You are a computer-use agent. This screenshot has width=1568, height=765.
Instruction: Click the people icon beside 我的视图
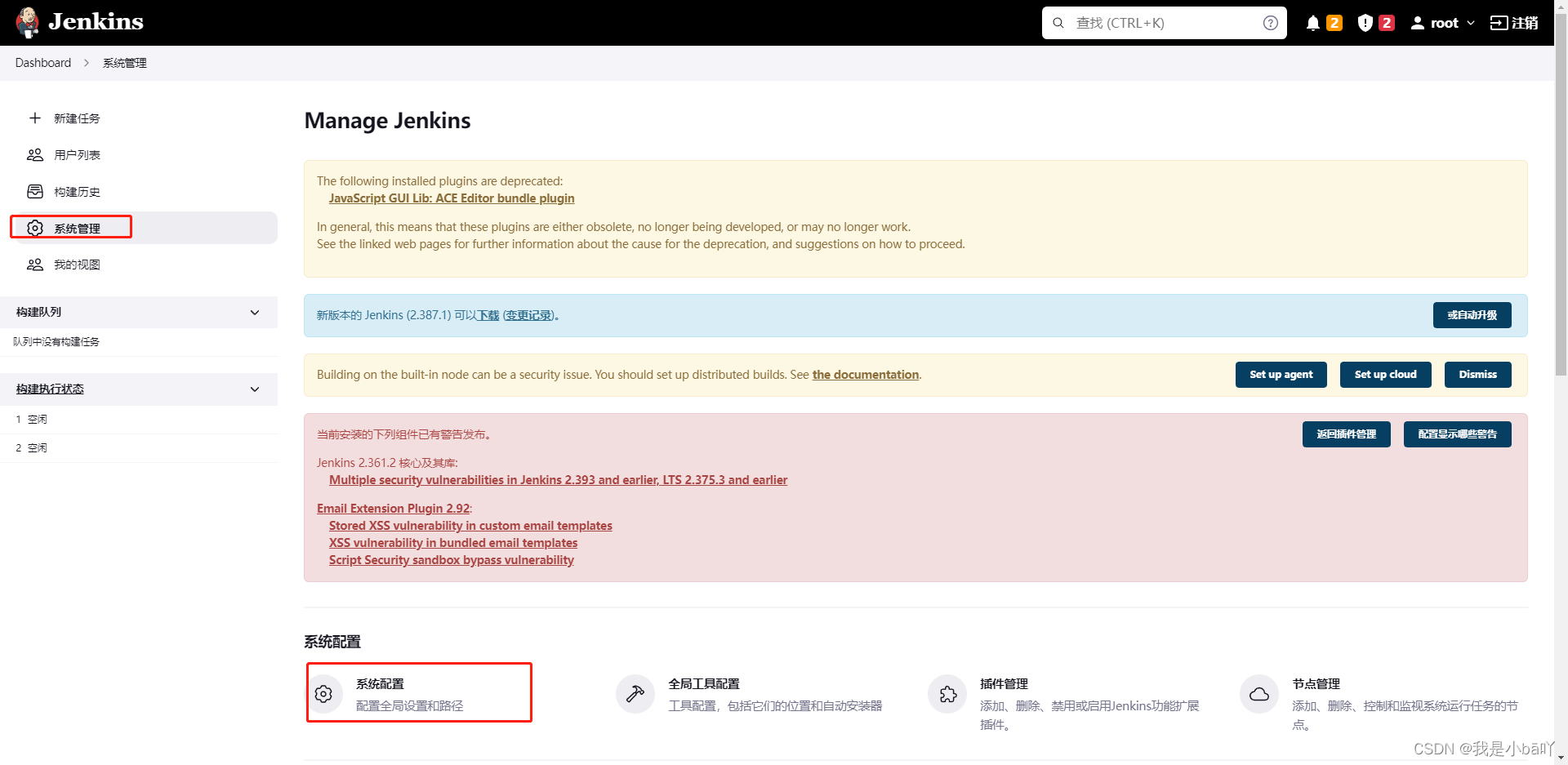tap(35, 265)
